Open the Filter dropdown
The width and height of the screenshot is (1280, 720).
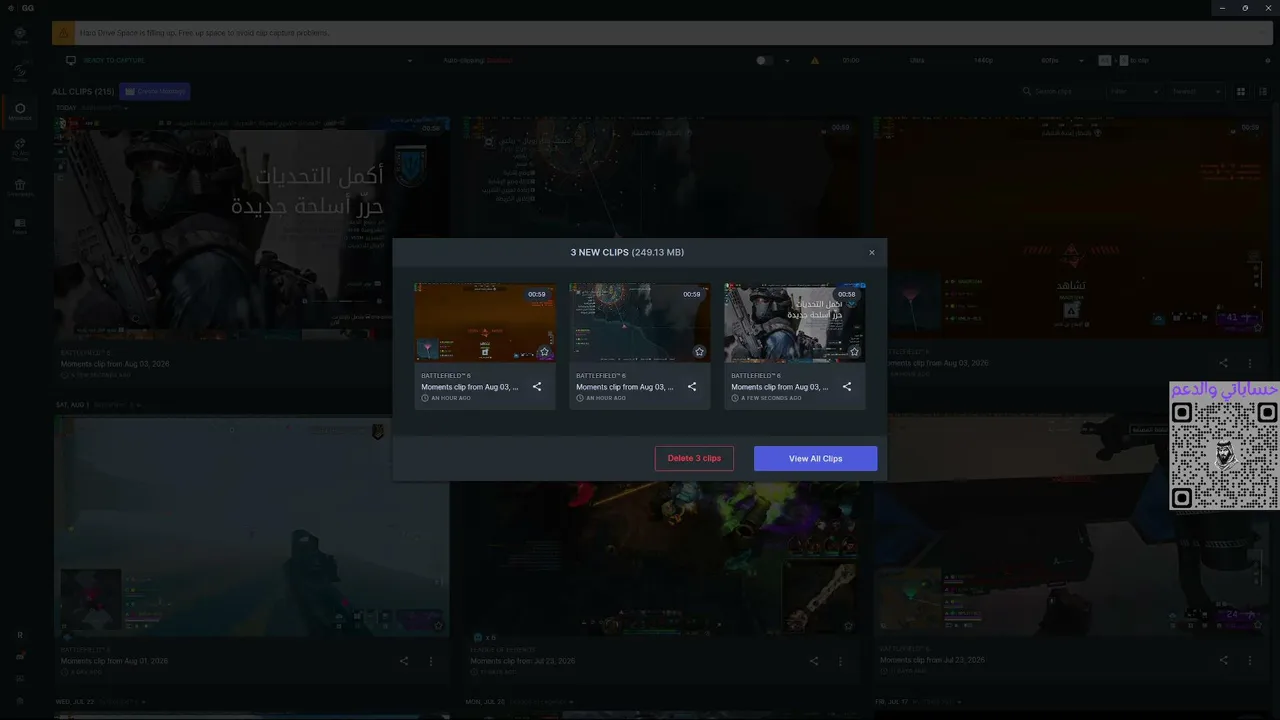coord(1133,92)
